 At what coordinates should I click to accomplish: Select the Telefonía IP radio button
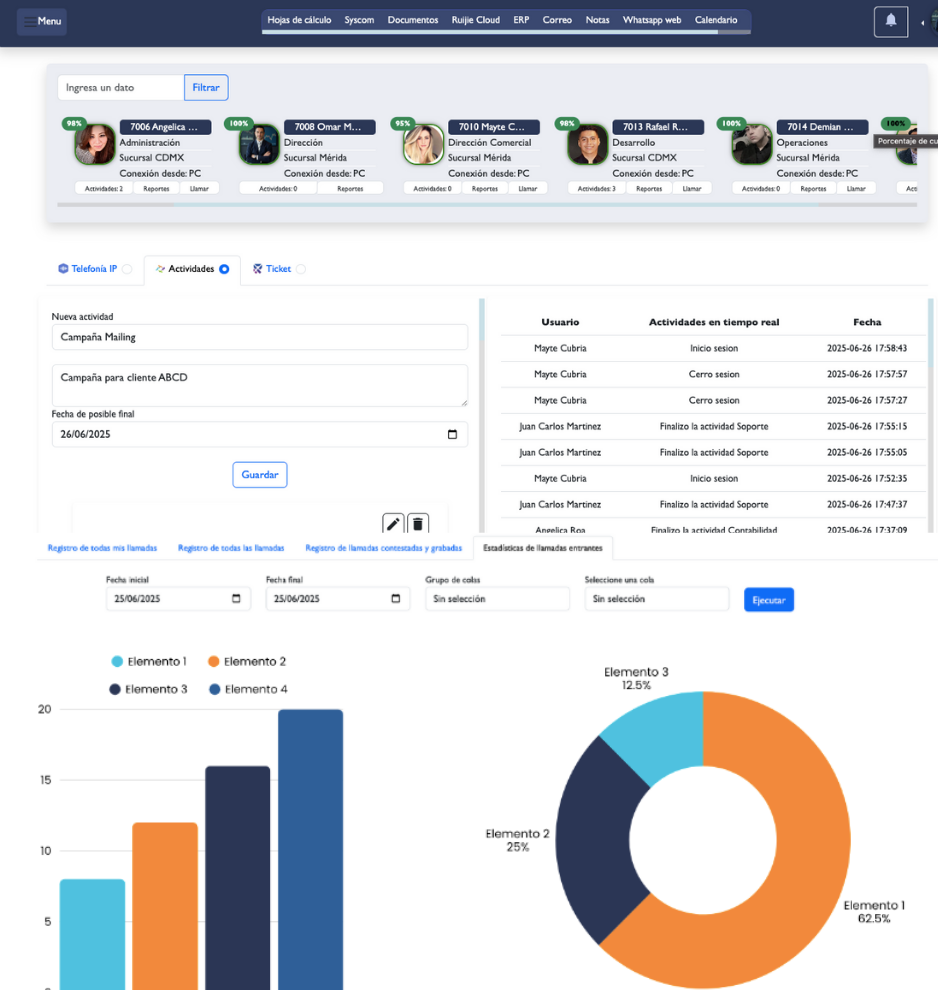127,269
